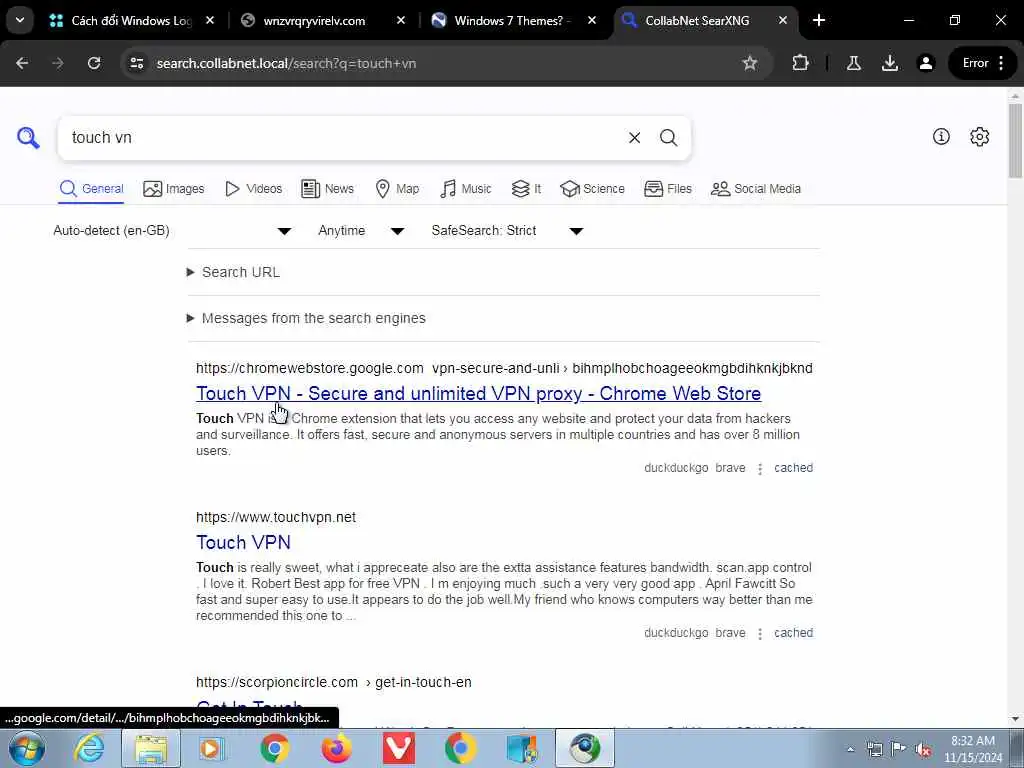The height and width of the screenshot is (768, 1024).
Task: Open more options dots for touchvpn.net result
Action: 760,633
